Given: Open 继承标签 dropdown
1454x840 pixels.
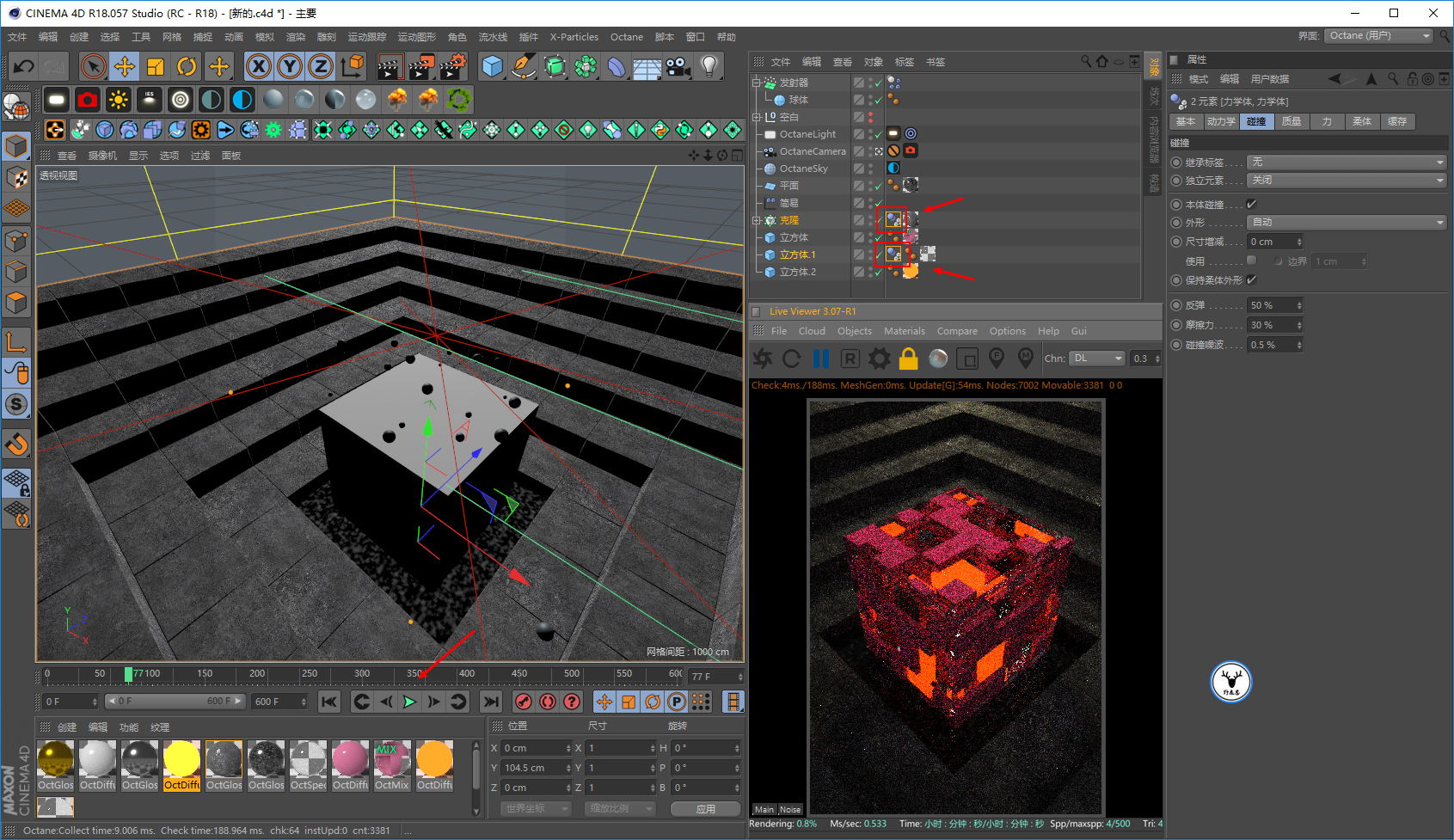Looking at the screenshot, I should click(x=1347, y=162).
